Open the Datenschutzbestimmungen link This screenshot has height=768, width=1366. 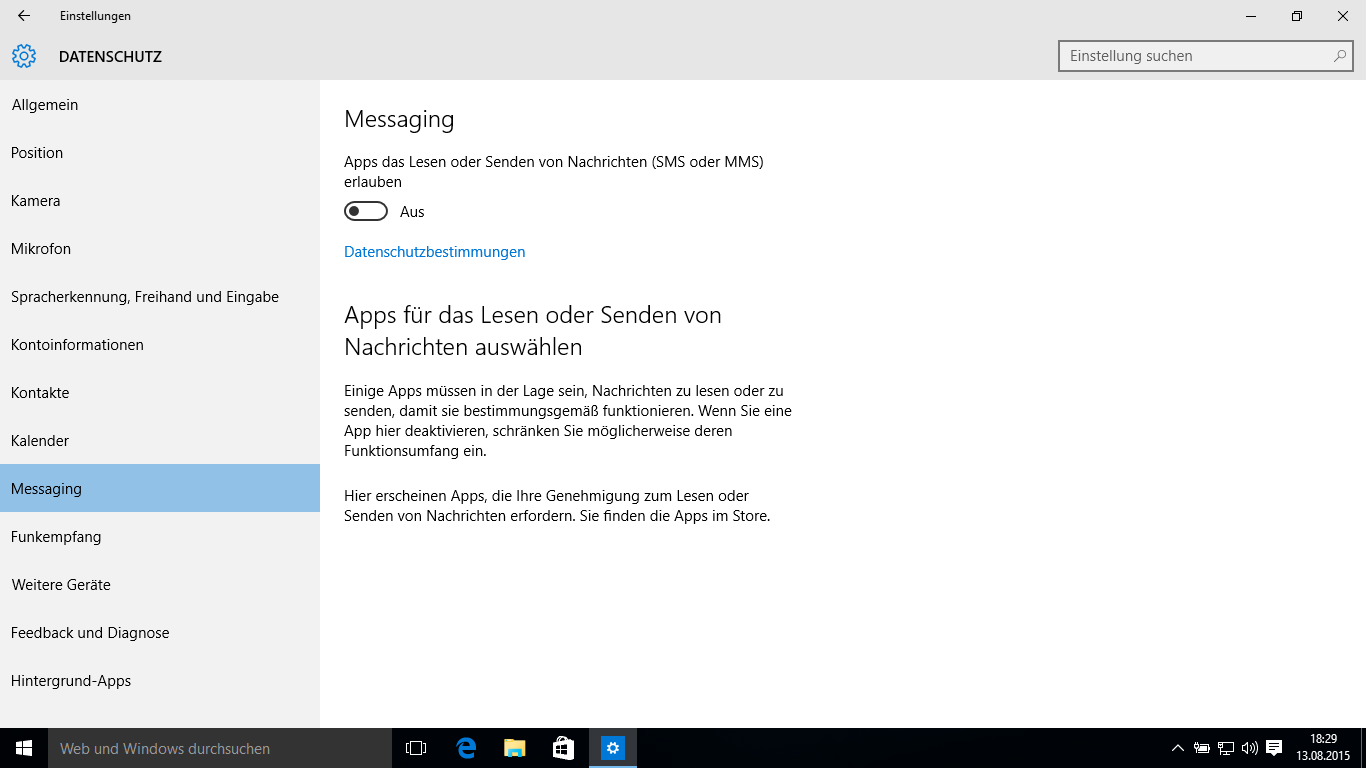pyautogui.click(x=434, y=252)
